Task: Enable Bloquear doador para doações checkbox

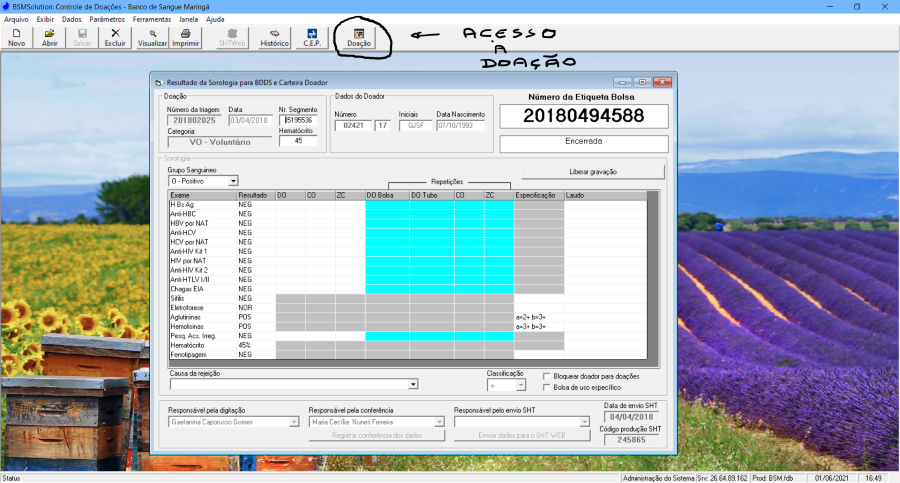Action: pos(546,377)
